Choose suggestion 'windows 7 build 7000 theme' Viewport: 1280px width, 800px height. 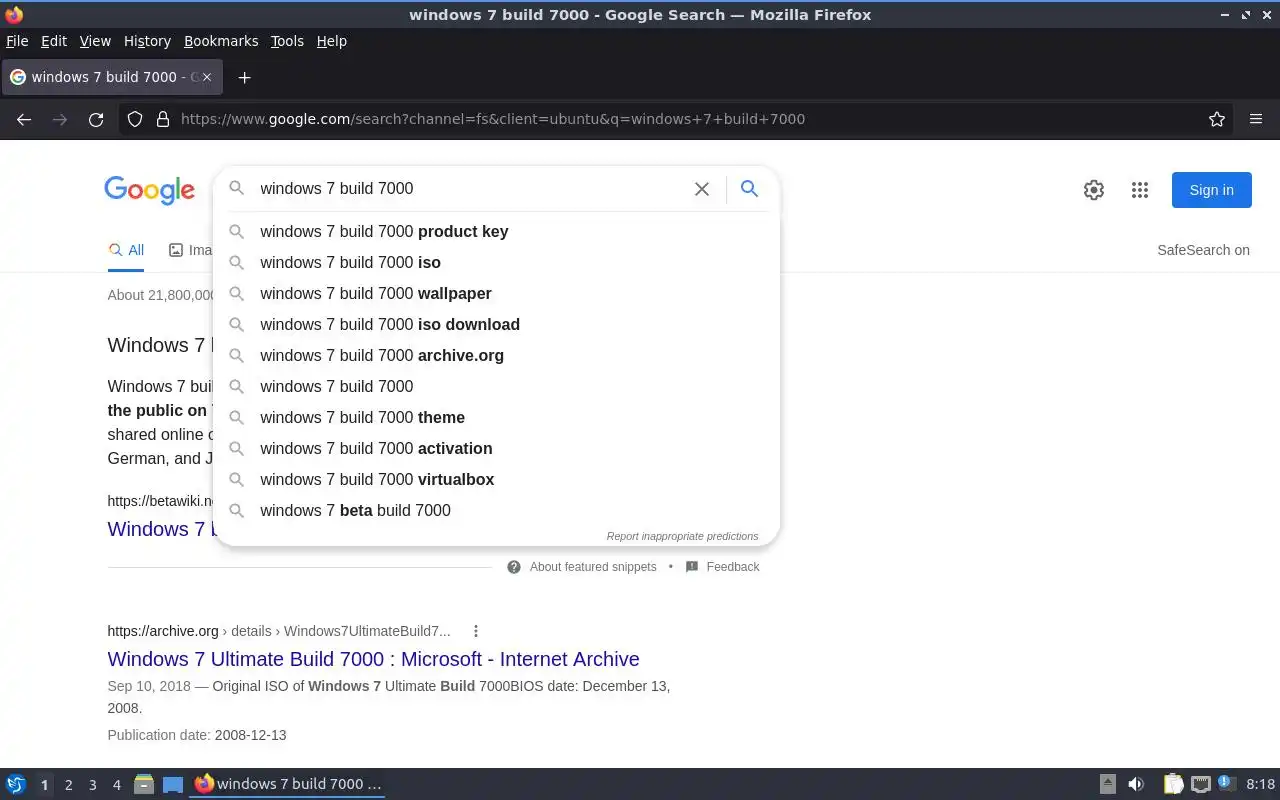point(496,417)
